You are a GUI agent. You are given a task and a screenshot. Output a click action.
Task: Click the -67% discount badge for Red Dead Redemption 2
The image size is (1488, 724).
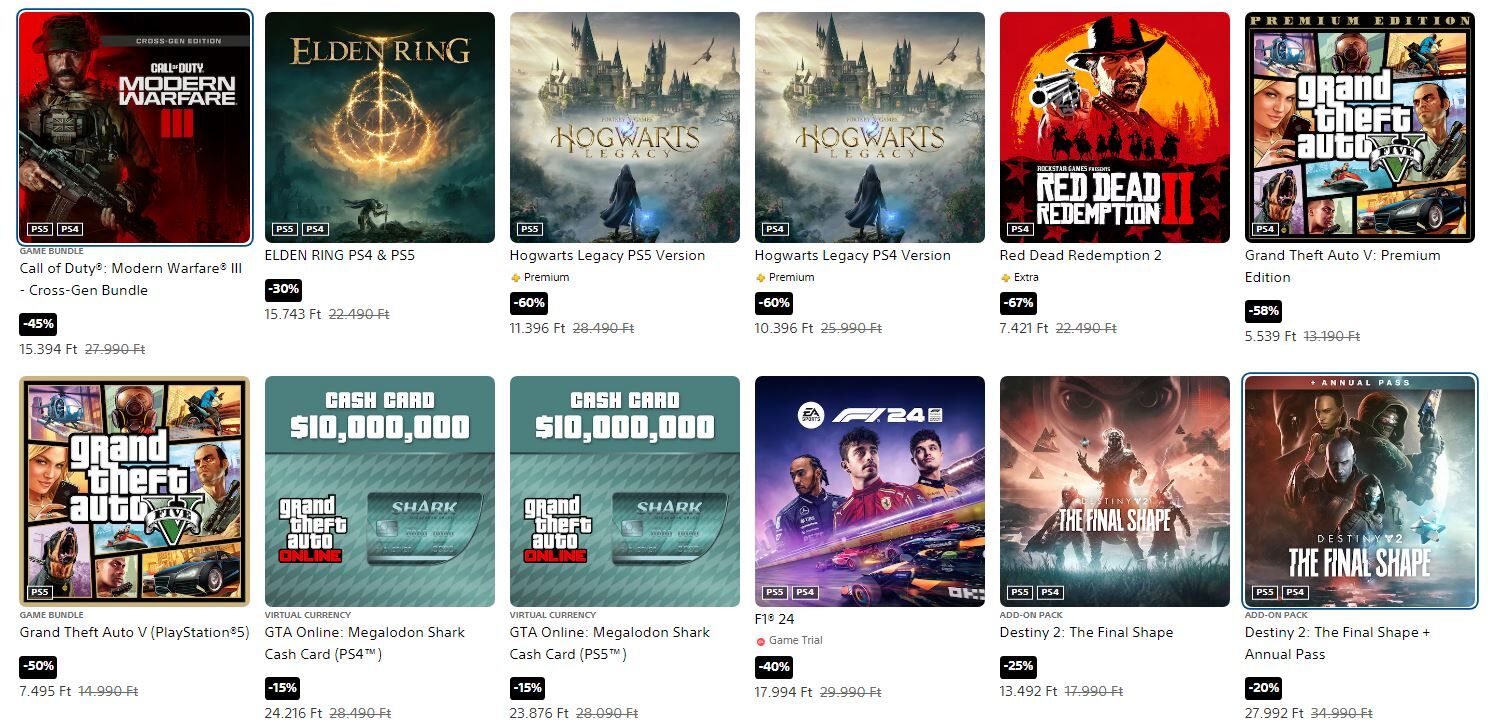point(1019,303)
